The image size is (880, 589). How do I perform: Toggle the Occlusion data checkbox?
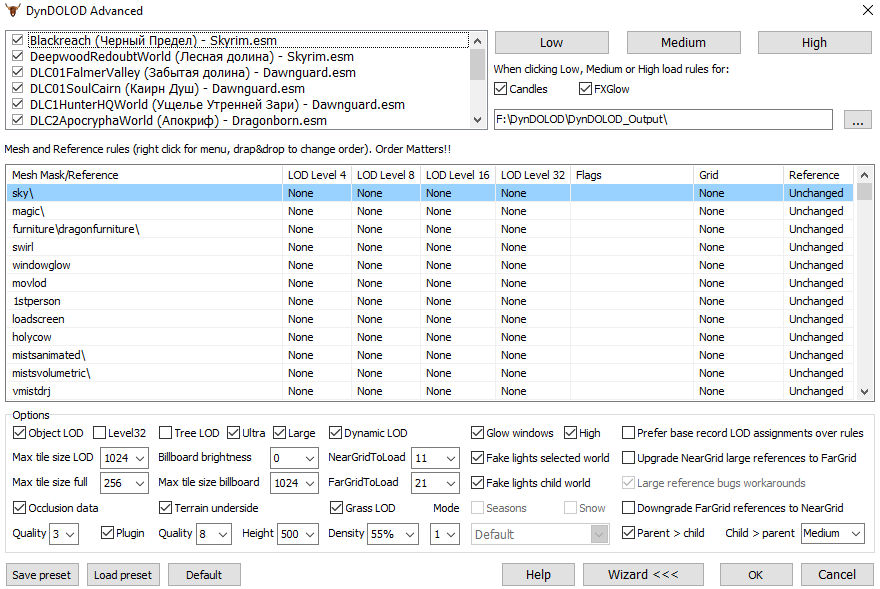point(19,508)
